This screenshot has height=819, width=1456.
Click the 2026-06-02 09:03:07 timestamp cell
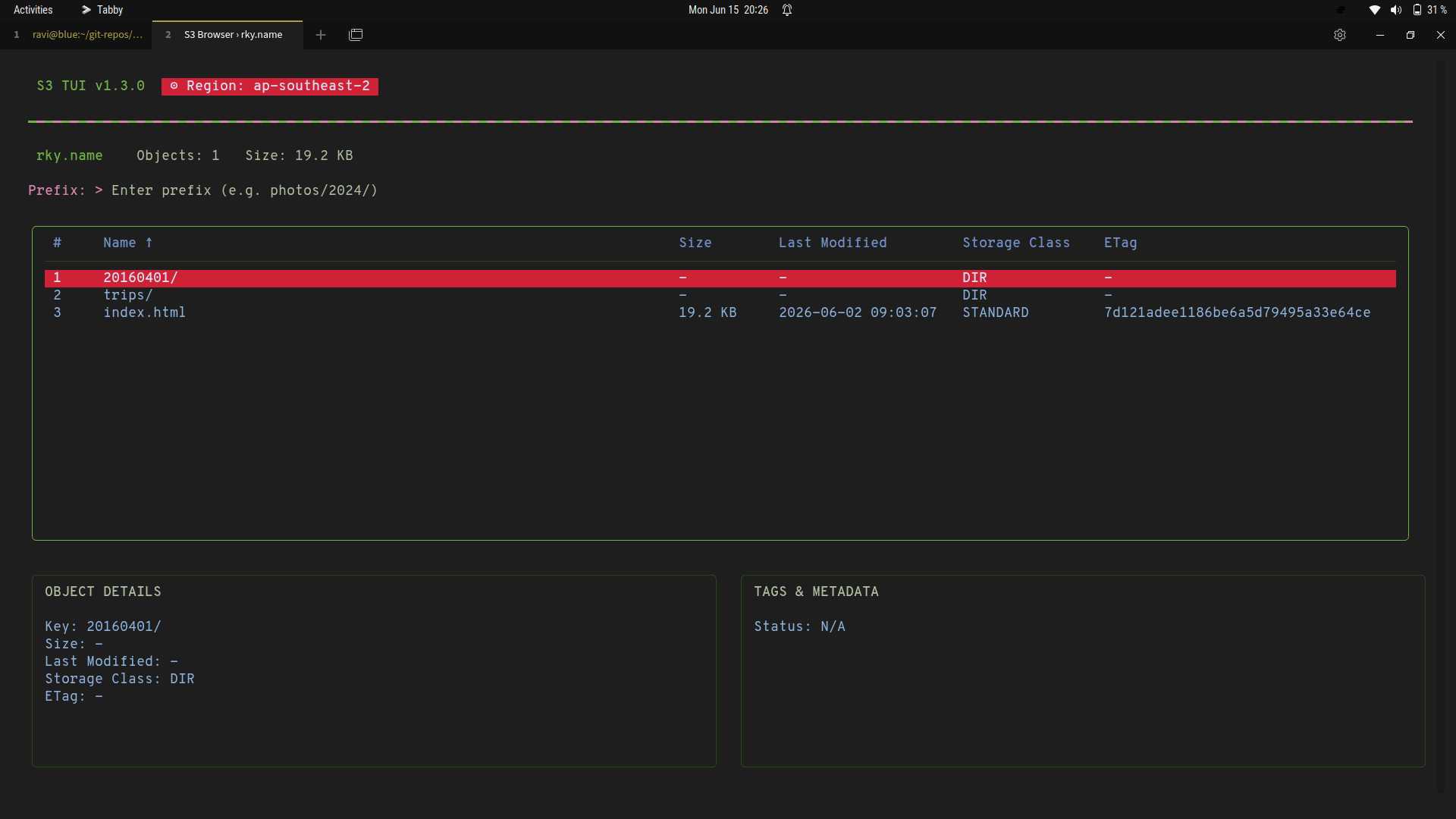click(858, 312)
